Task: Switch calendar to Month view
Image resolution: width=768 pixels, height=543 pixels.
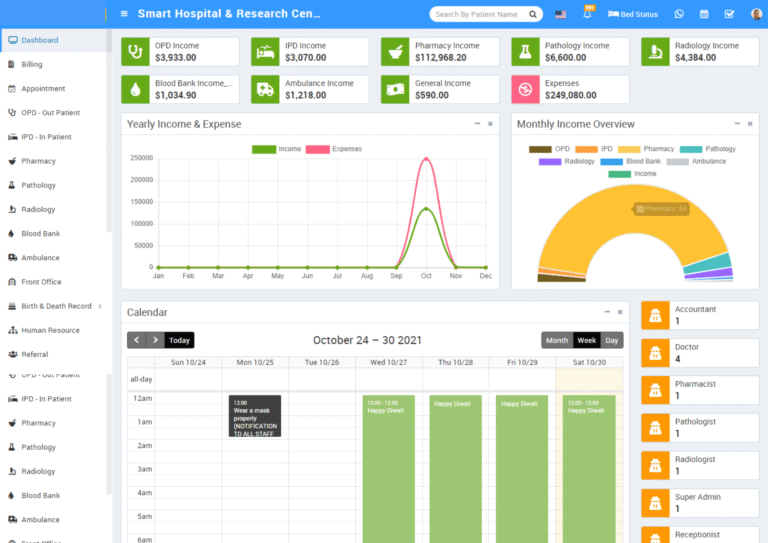Action: 557,340
